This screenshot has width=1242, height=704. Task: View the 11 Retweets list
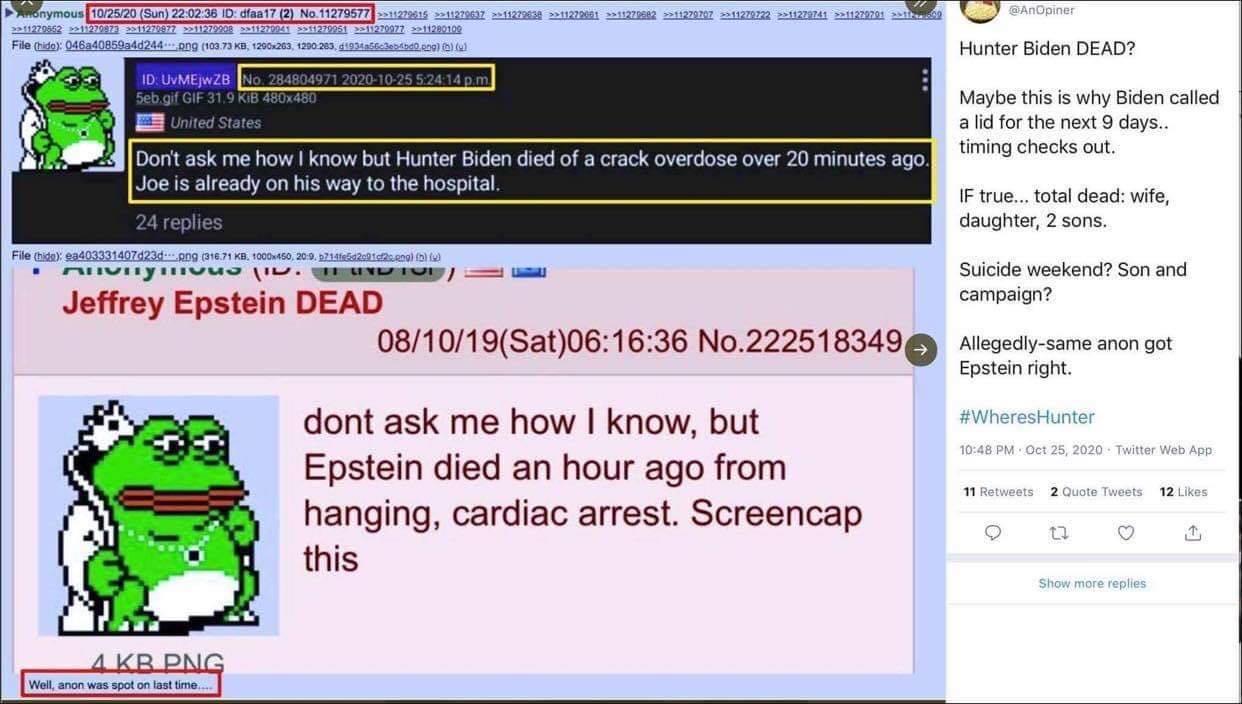click(x=998, y=491)
